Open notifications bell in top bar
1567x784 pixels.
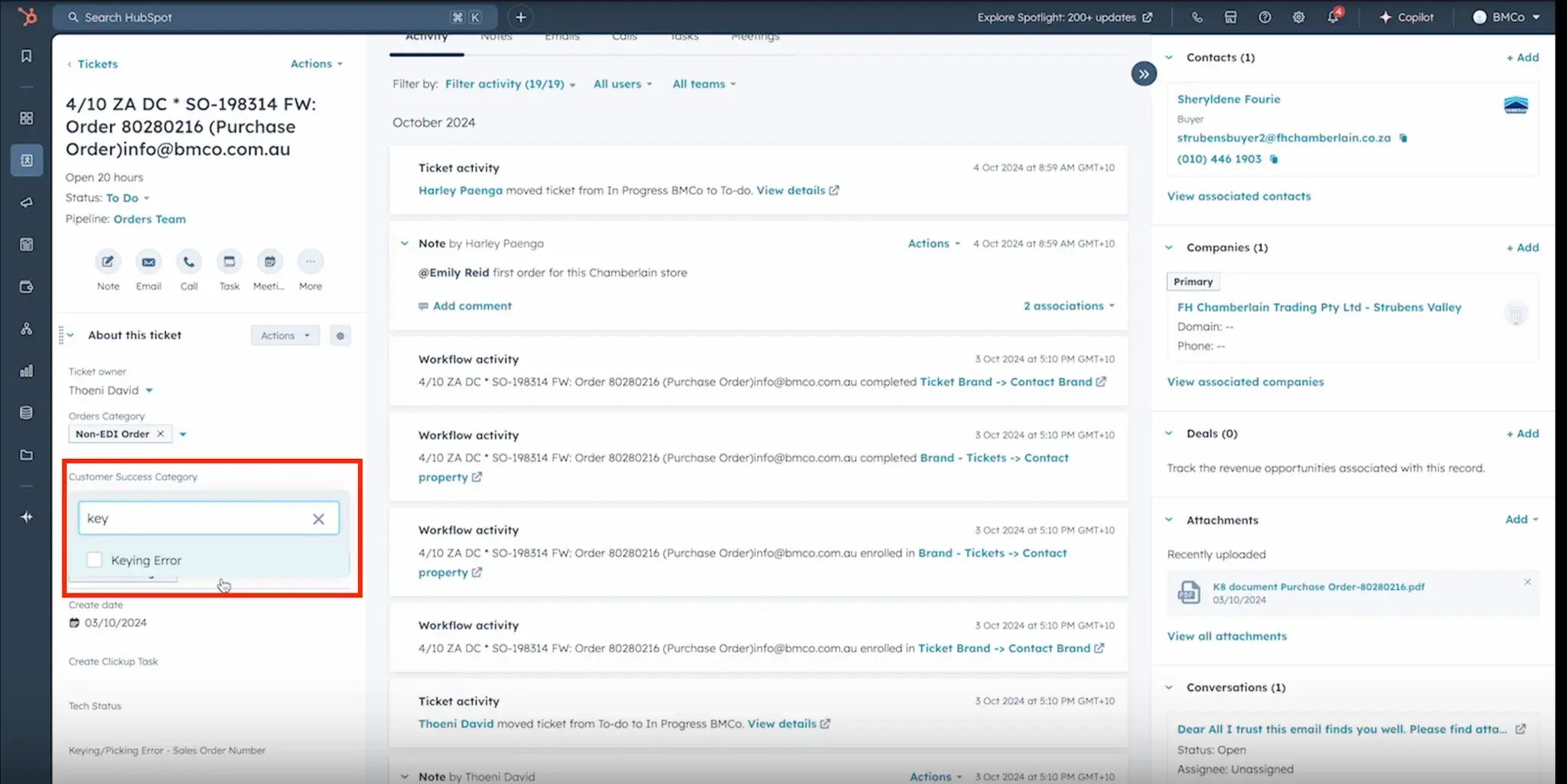[1333, 17]
